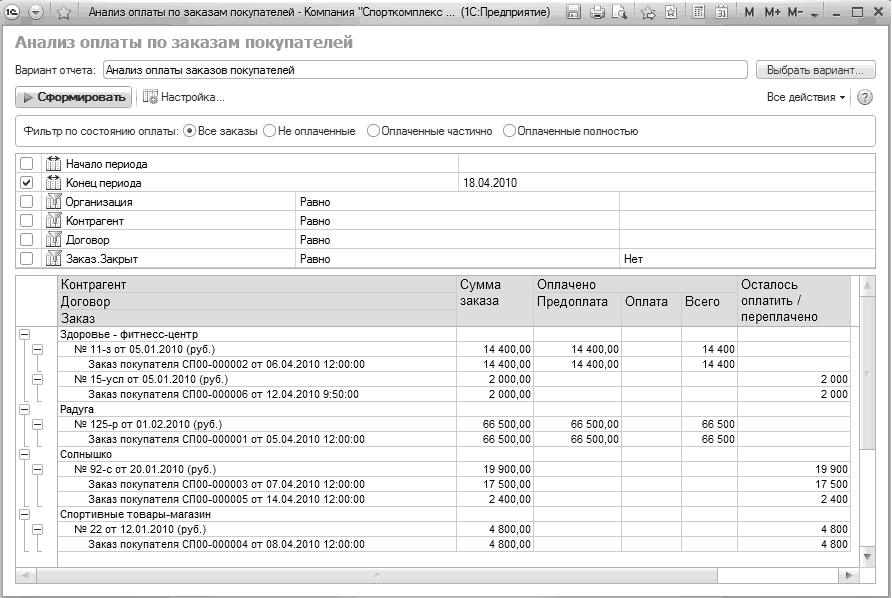Select Заказ покупателя СП00-000002 row

[453, 364]
